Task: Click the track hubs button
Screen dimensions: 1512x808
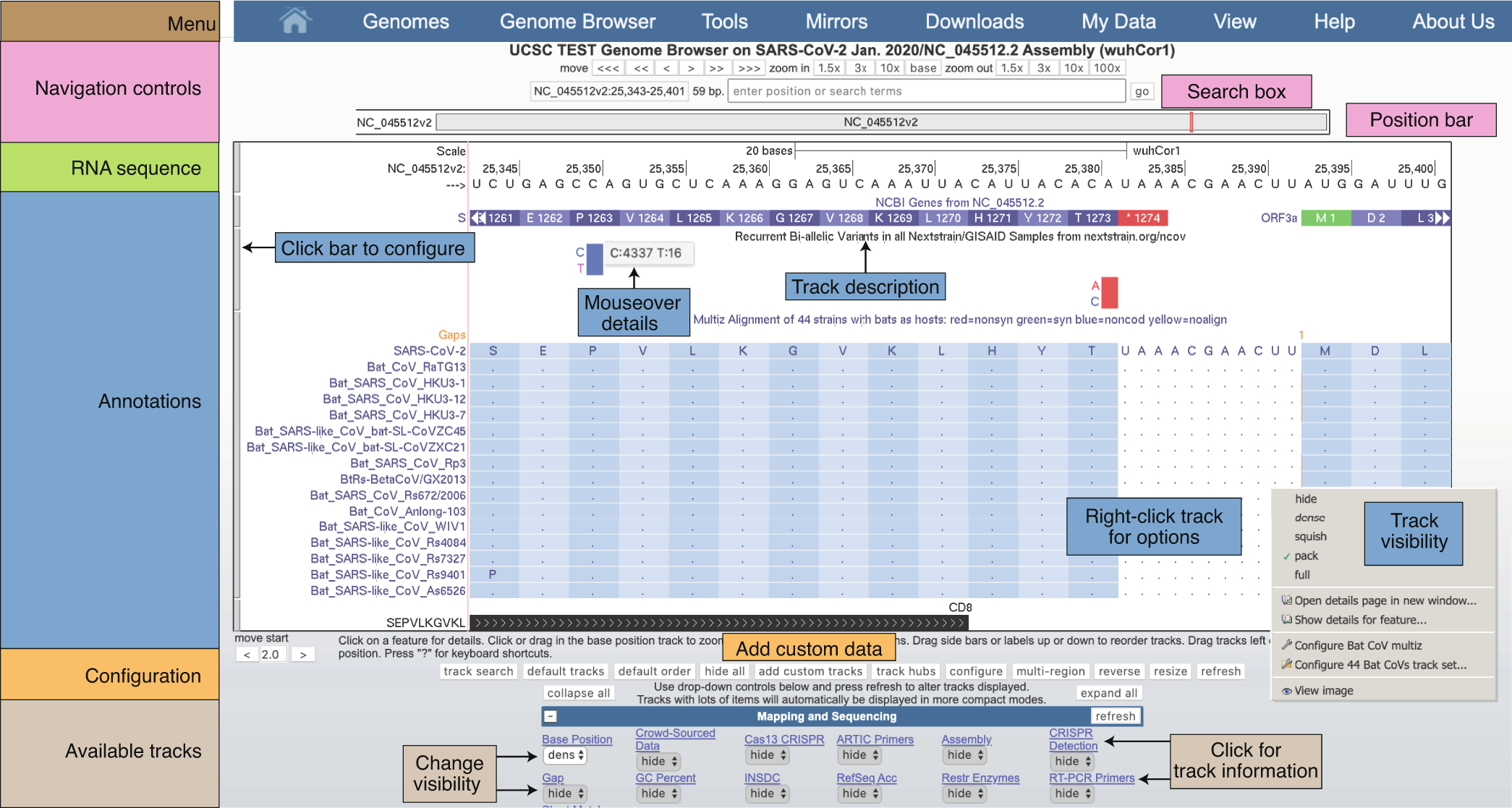Action: coord(904,671)
